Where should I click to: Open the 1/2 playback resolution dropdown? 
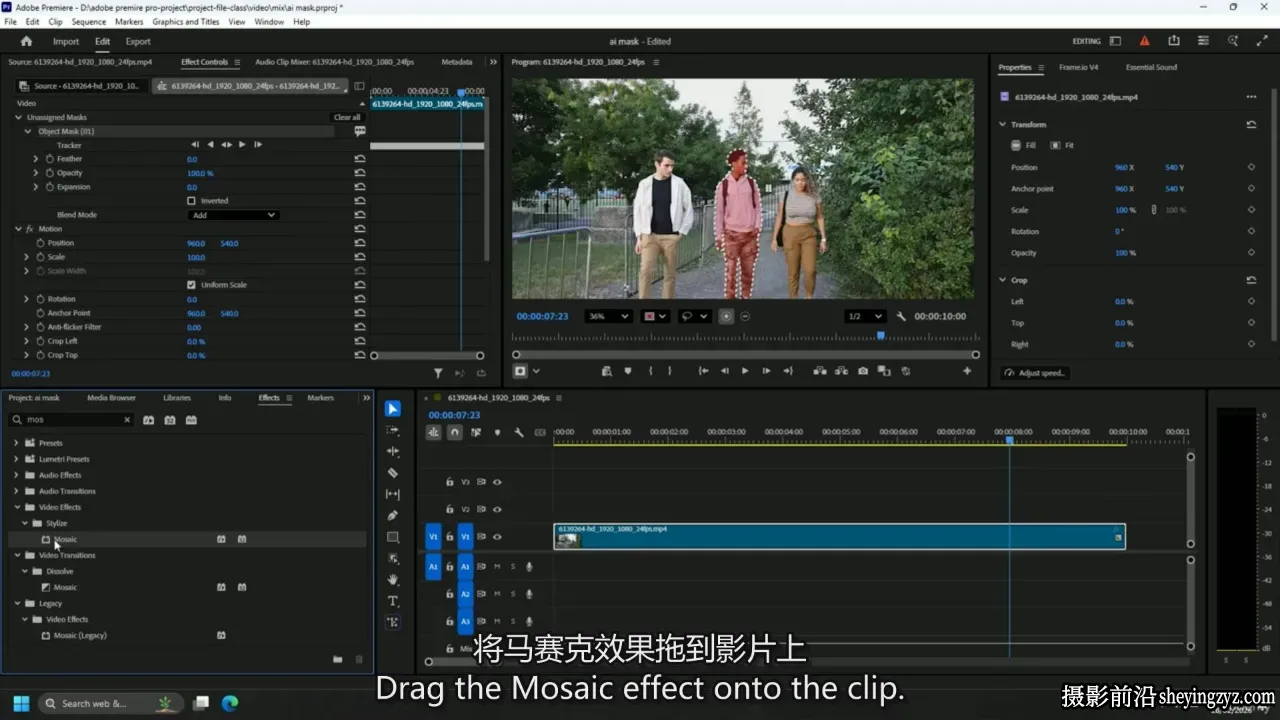(x=864, y=316)
